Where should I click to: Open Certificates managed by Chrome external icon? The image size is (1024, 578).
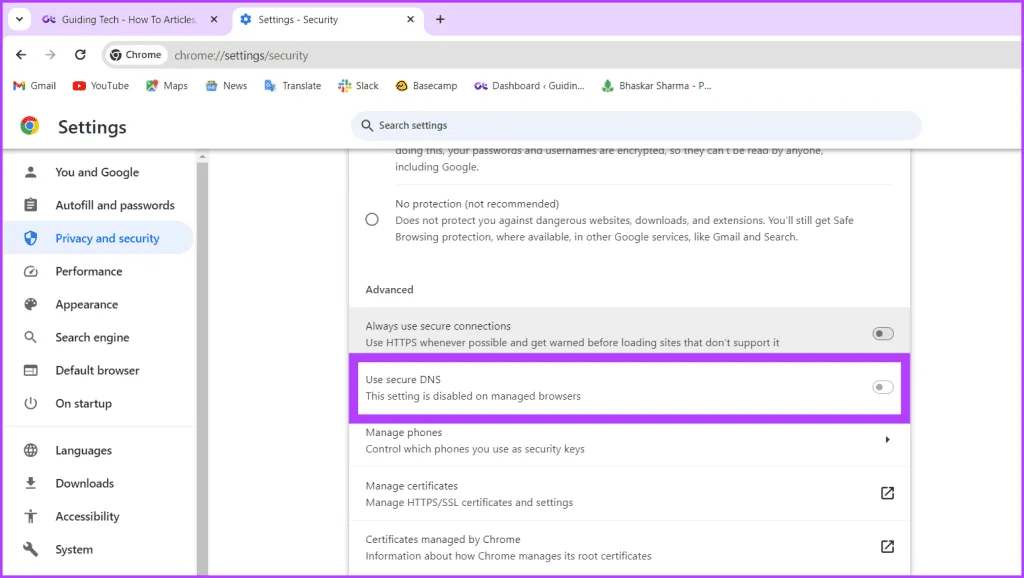click(886, 547)
